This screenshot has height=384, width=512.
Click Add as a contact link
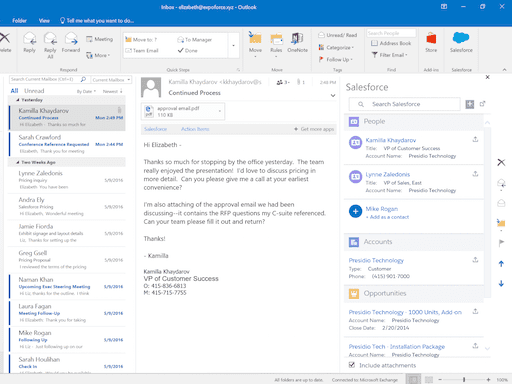[387, 217]
